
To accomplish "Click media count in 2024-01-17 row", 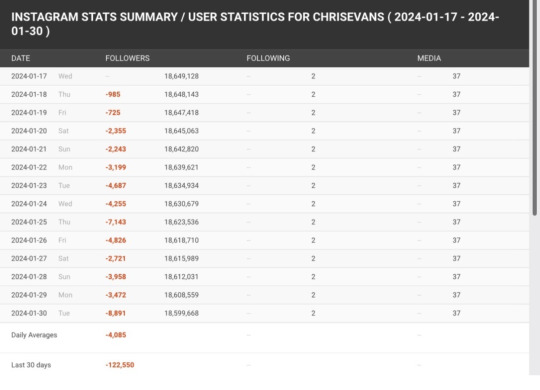I will coord(456,76).
